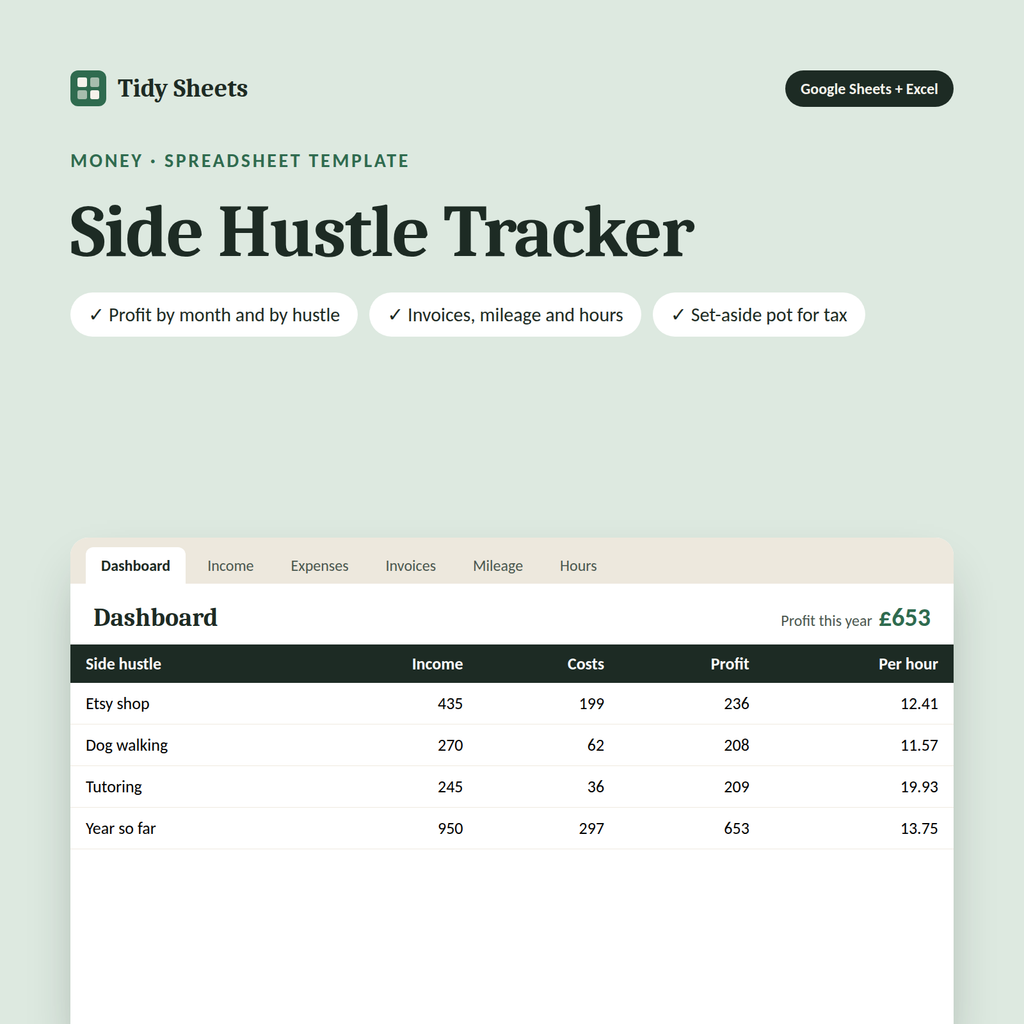The image size is (1024, 1024).
Task: Click the MONEY · SPREADSHEET TEMPLATE label
Action: click(x=240, y=161)
